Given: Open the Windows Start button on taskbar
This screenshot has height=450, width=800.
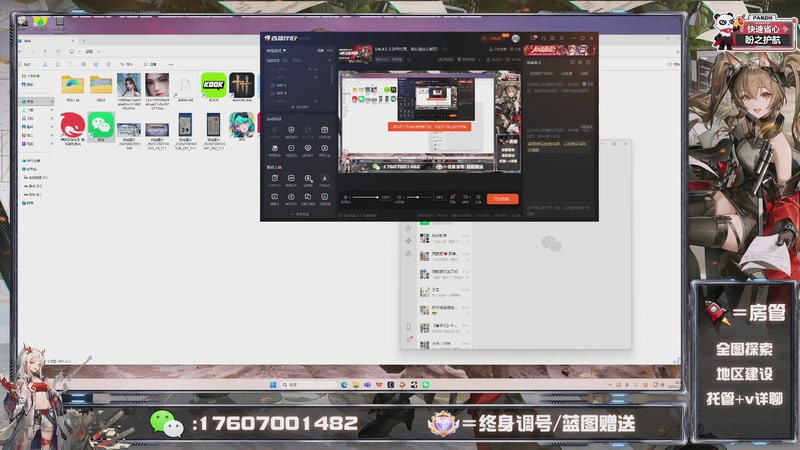Looking at the screenshot, I should [x=273, y=385].
